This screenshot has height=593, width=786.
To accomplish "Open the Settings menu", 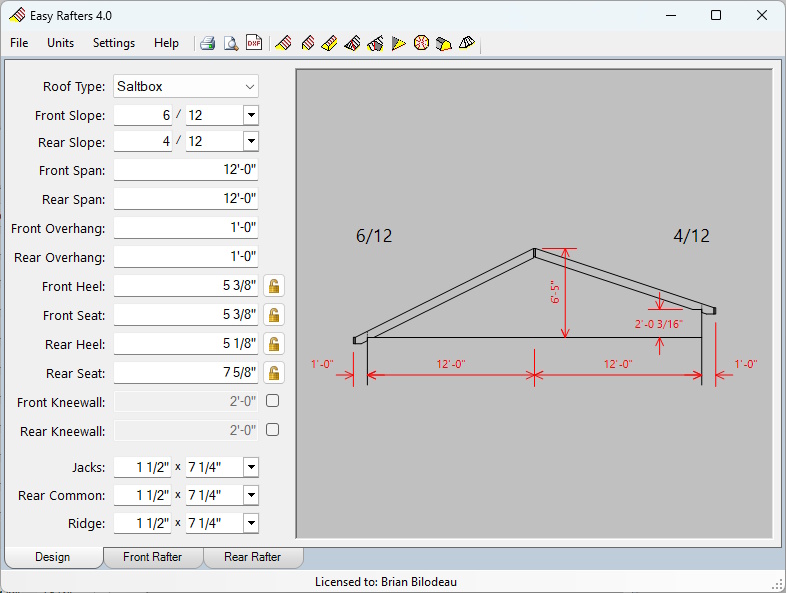I will point(114,43).
